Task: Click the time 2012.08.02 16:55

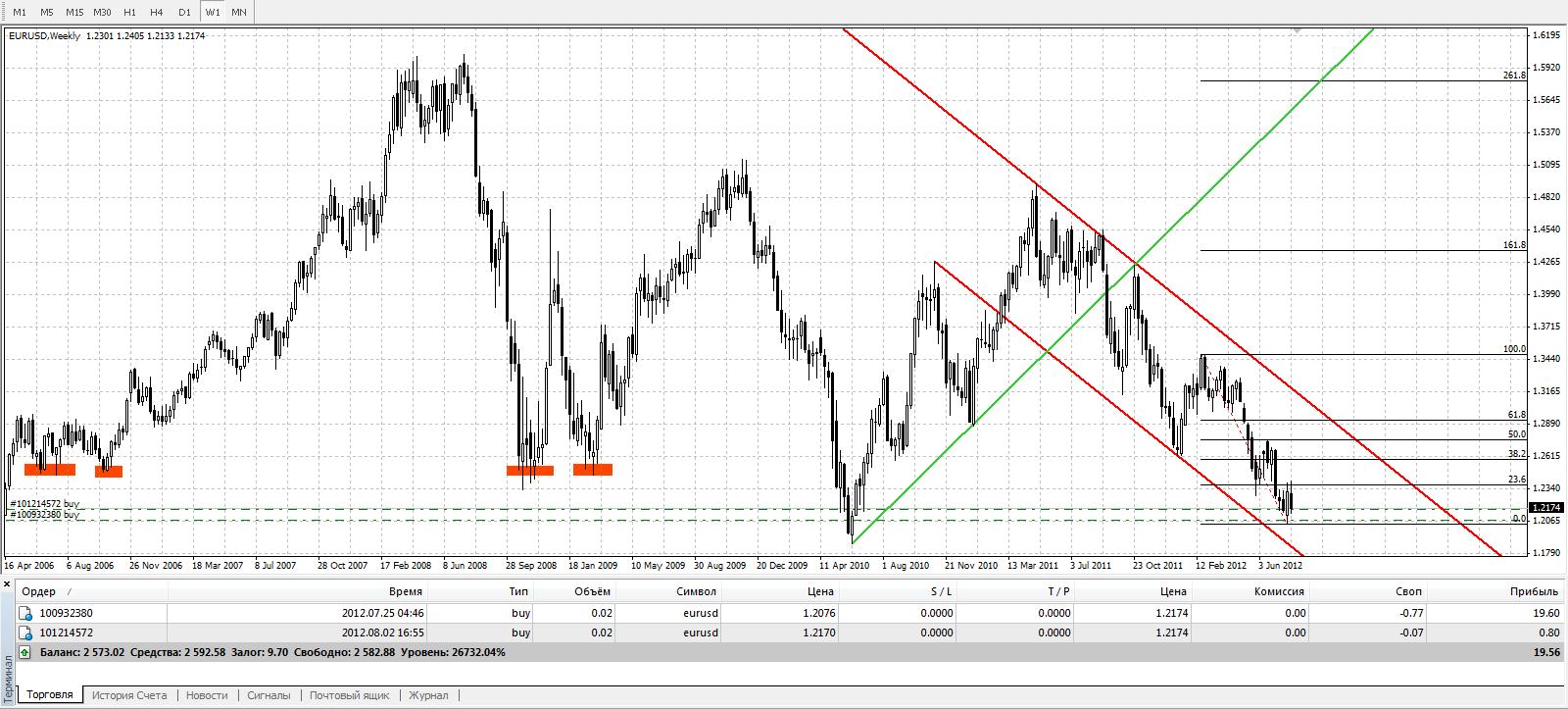Action: point(383,633)
